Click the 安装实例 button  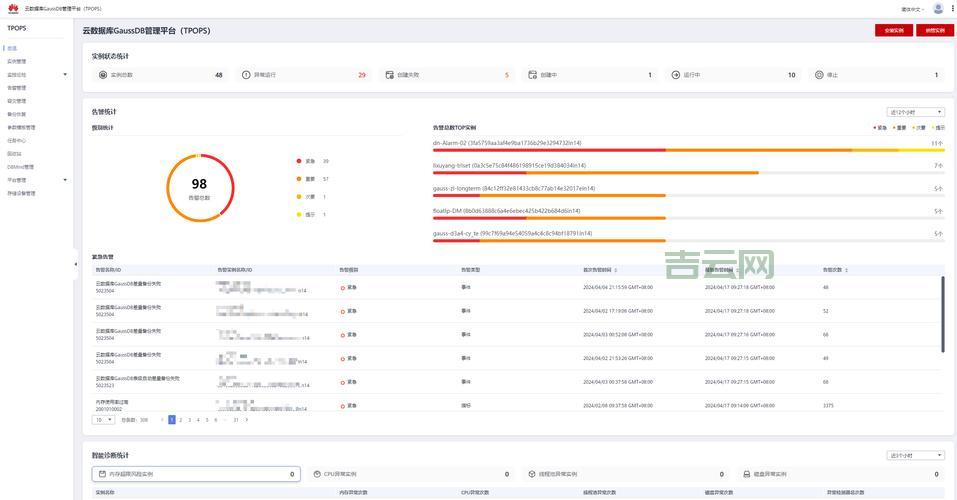893,31
